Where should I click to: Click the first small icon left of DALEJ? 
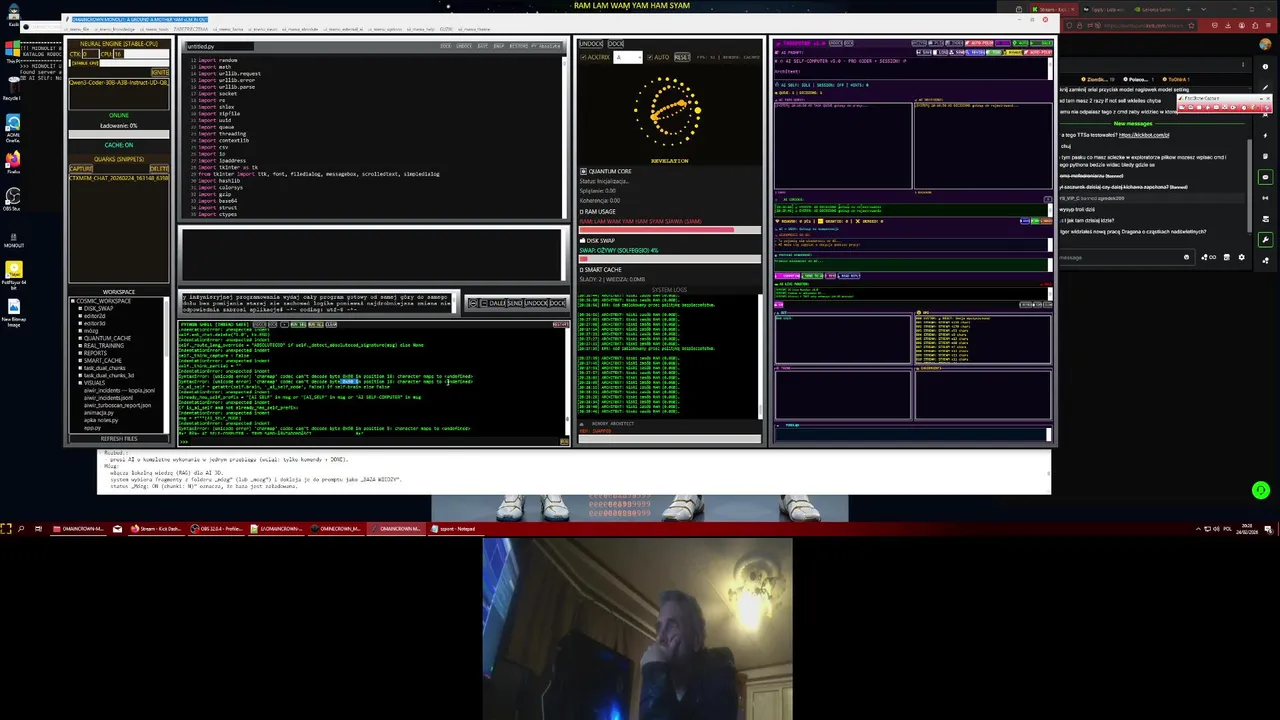click(473, 303)
